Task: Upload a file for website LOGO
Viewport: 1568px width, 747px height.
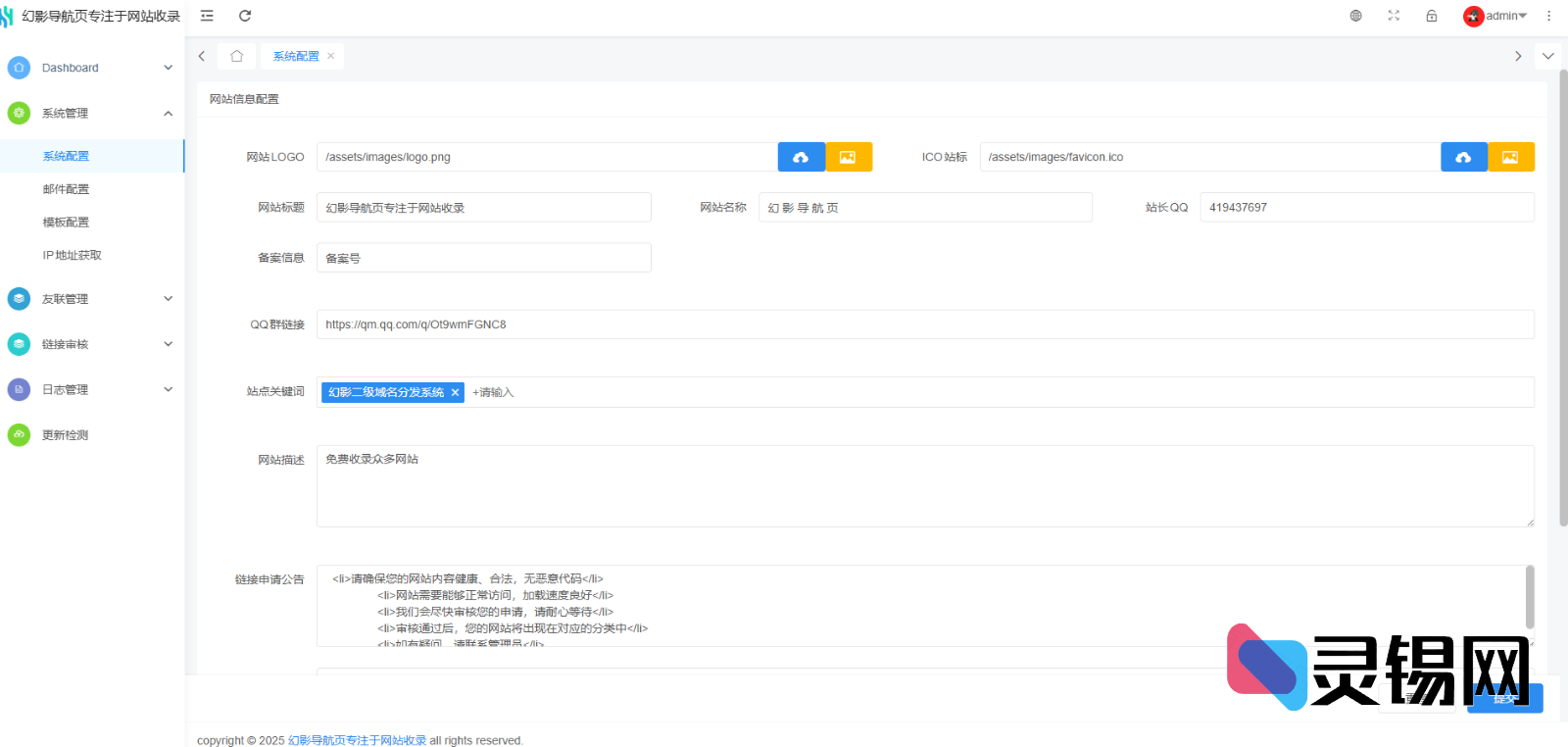Action: (801, 157)
